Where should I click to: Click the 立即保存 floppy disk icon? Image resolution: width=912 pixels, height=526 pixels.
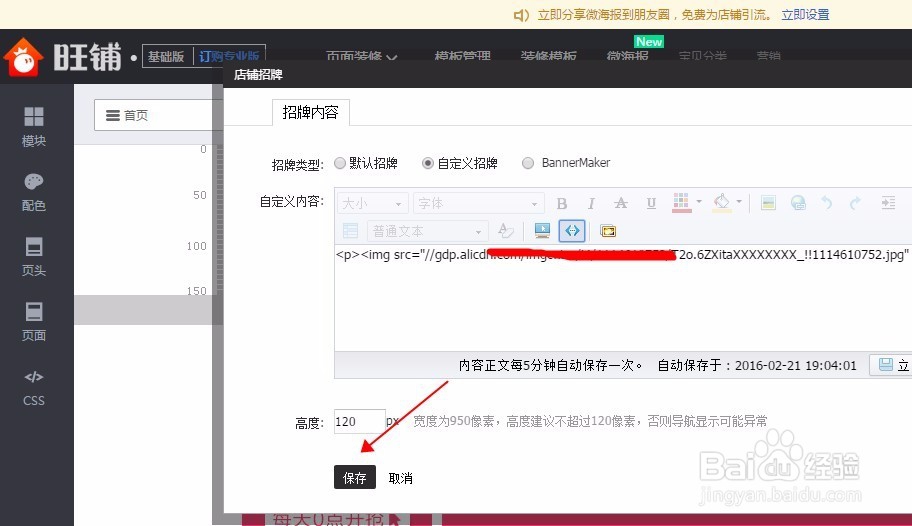tap(886, 365)
